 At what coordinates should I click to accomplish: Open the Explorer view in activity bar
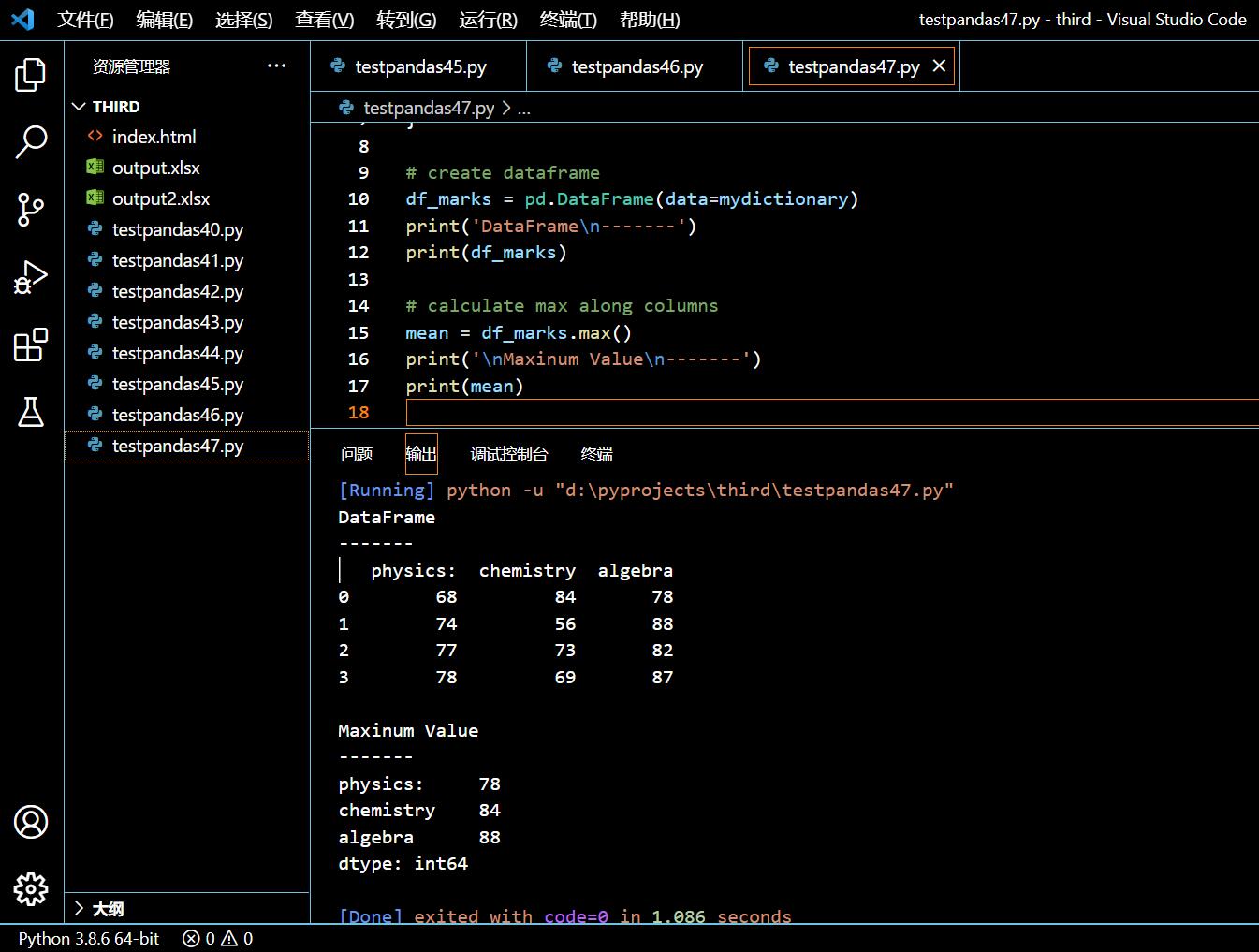31,75
